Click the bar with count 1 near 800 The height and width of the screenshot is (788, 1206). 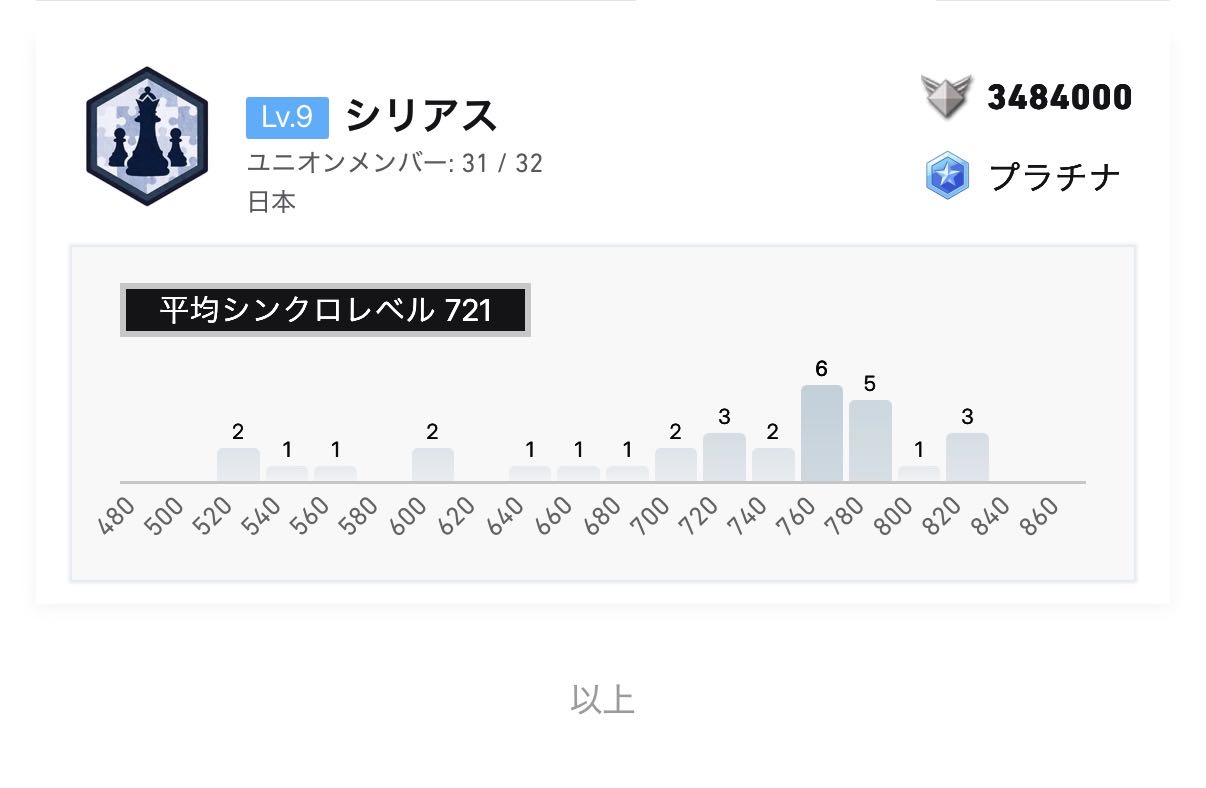click(x=918, y=474)
